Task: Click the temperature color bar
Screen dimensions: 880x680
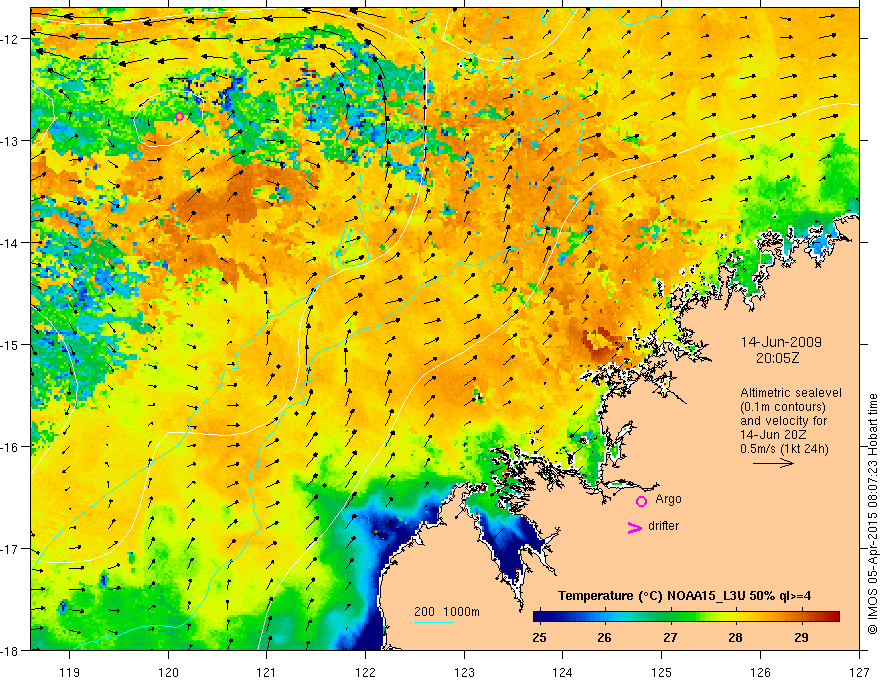Action: point(686,616)
